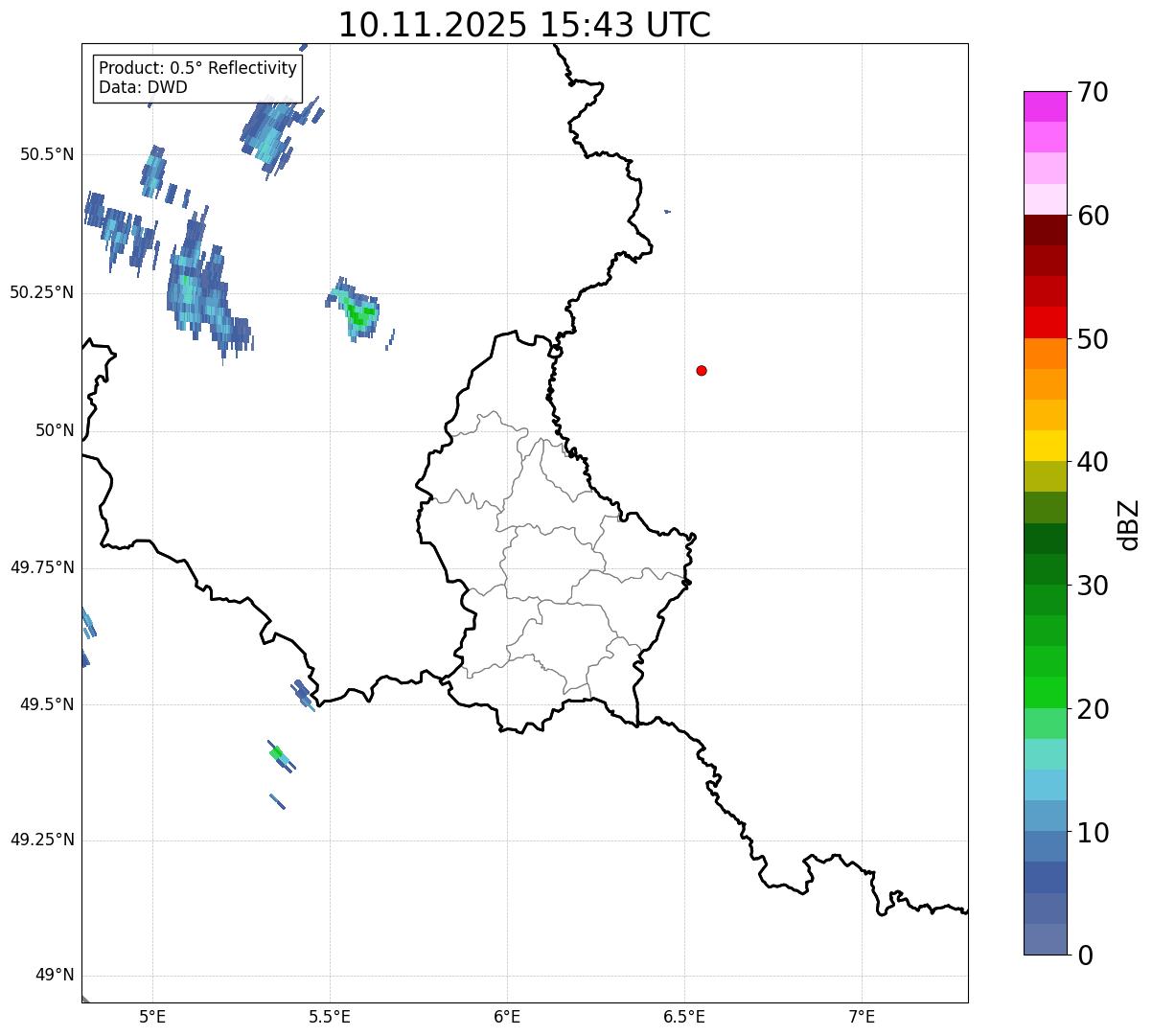Screen dimensions: 1152x1036
Task: Click the 49°N latitude label
Action: [55, 975]
